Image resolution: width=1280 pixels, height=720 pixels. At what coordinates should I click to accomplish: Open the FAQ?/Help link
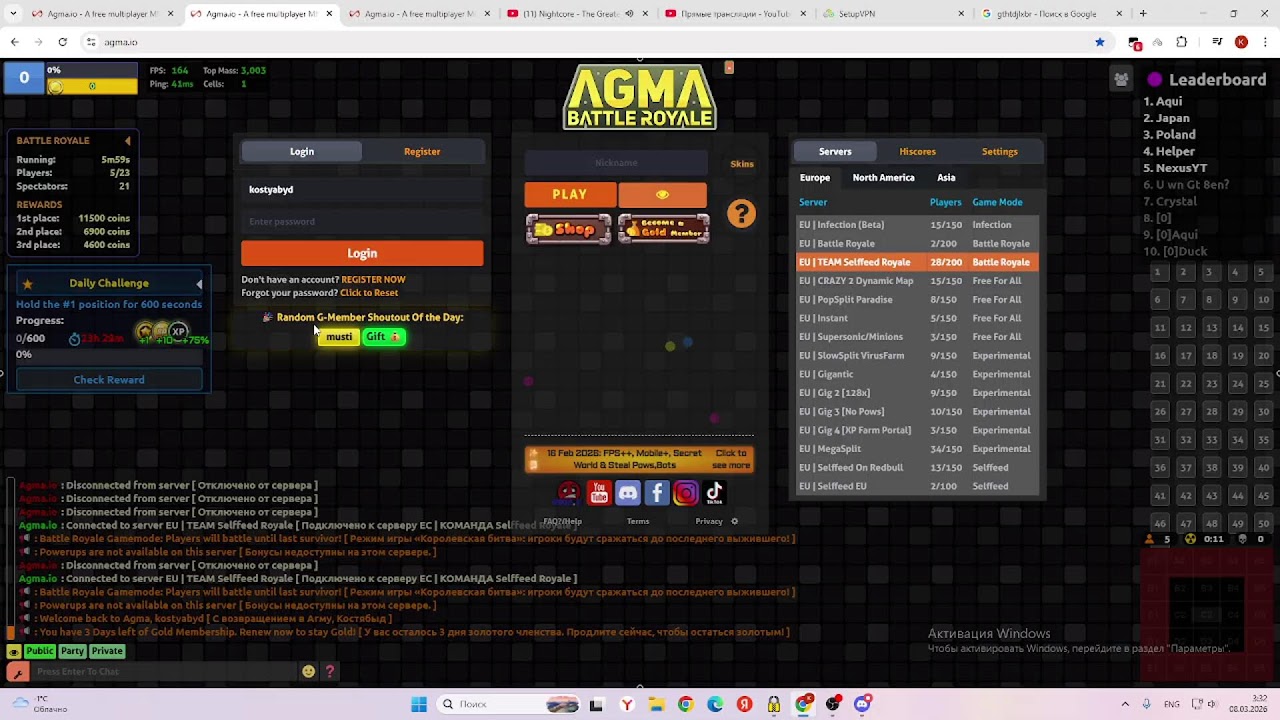pos(562,521)
